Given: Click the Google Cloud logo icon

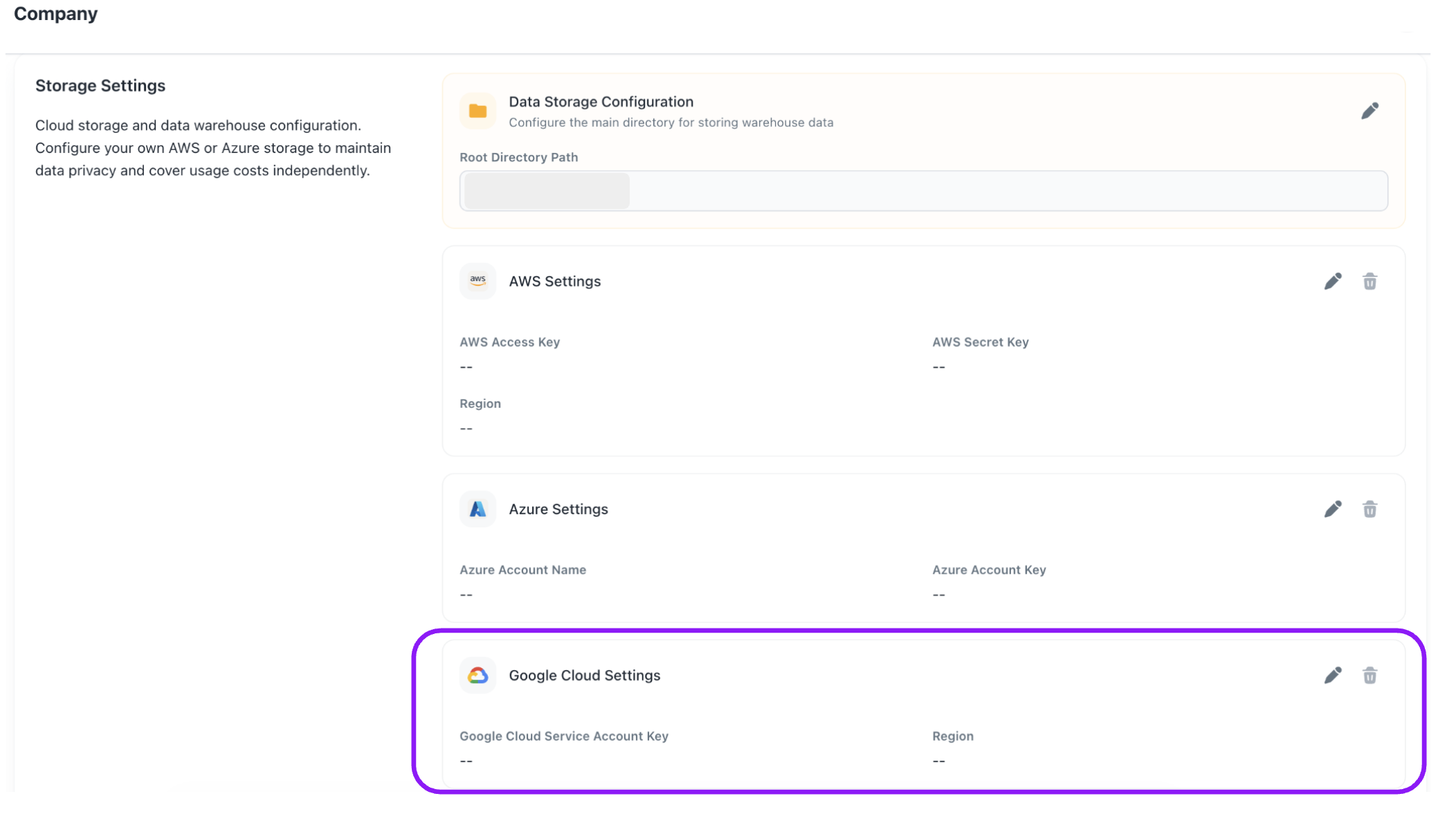Looking at the screenshot, I should (477, 676).
